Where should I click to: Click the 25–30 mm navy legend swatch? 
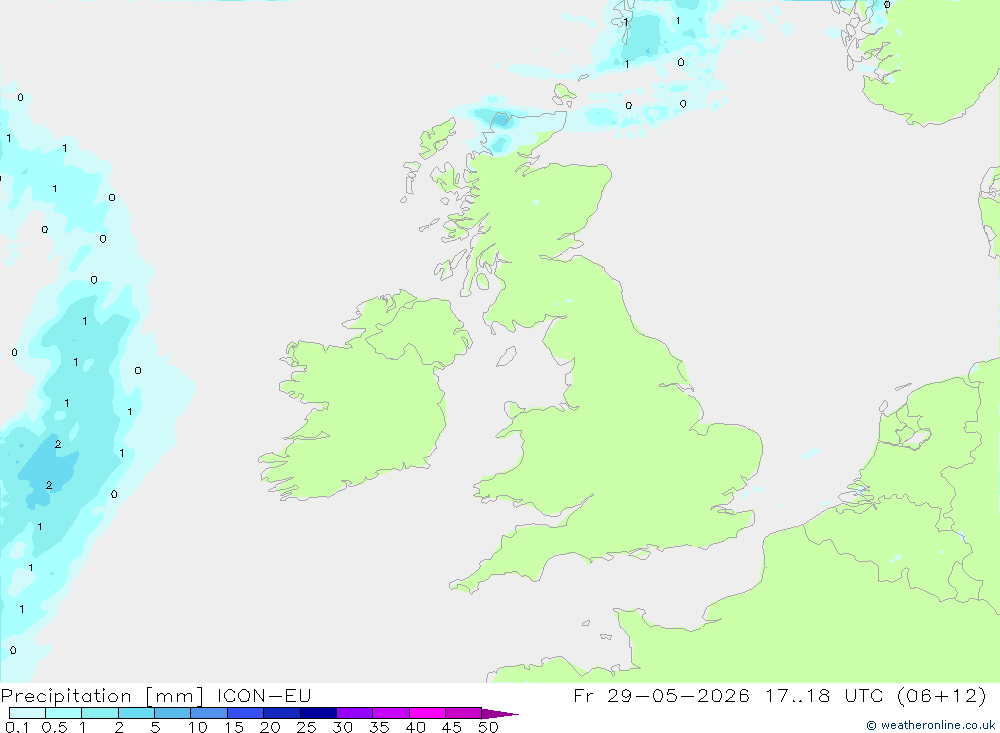(318, 713)
